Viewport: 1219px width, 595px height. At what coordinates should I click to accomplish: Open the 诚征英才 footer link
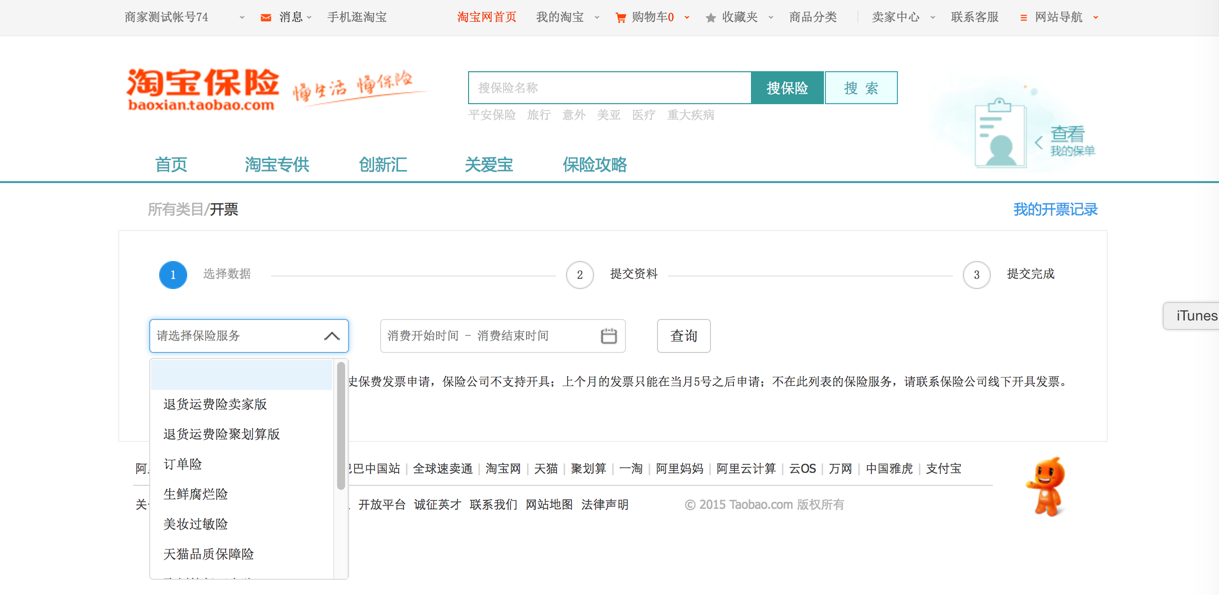(x=438, y=505)
